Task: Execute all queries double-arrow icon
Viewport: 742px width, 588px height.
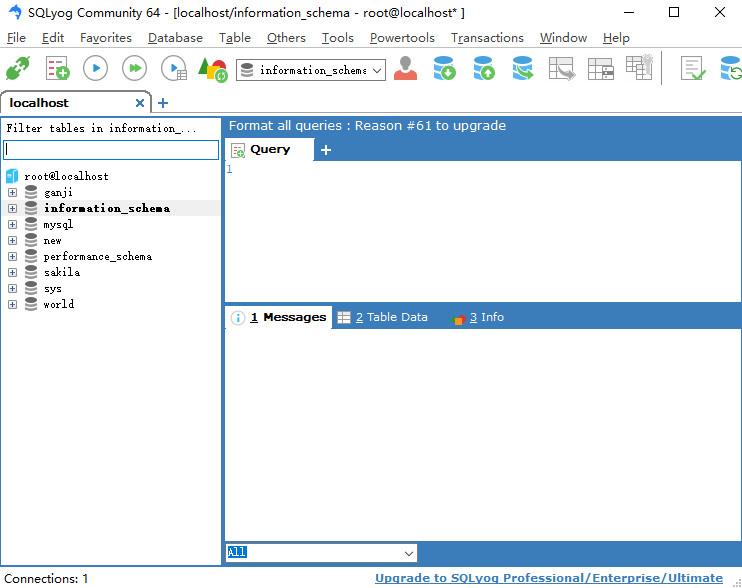Action: [x=134, y=69]
